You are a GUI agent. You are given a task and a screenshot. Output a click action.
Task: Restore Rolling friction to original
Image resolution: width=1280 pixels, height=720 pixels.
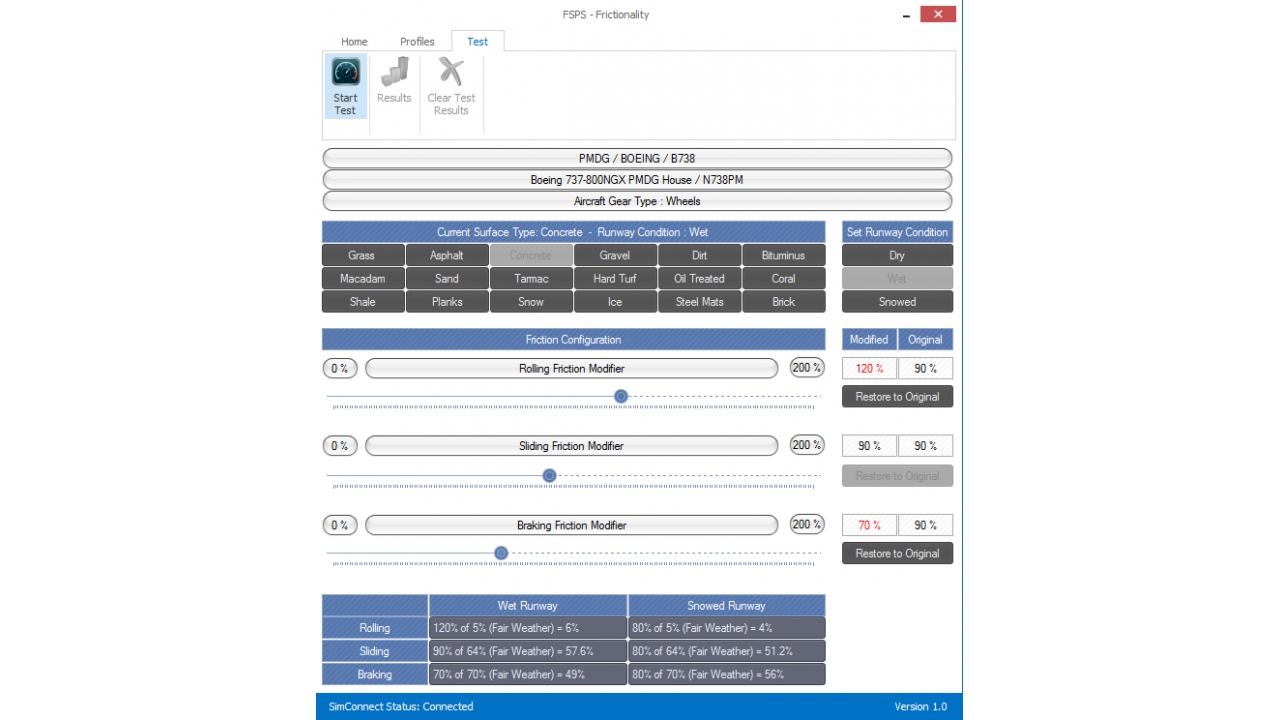(x=897, y=396)
